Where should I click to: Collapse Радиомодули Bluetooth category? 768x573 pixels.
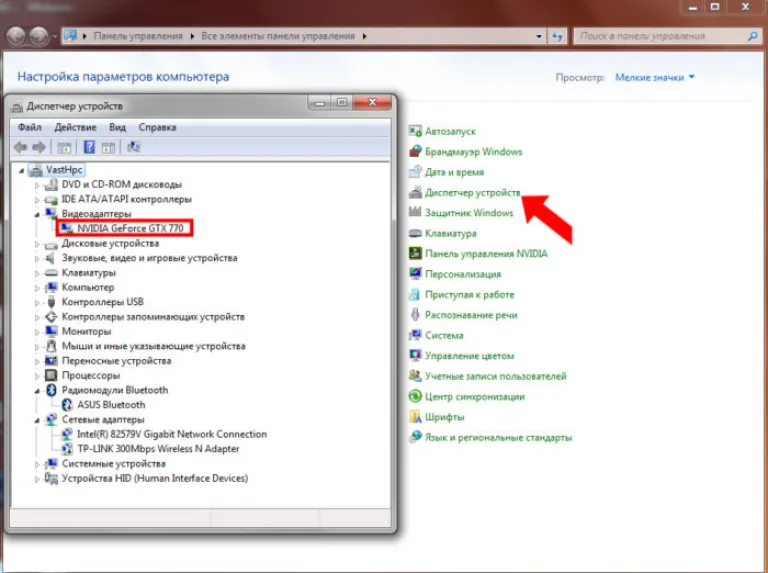[x=37, y=391]
